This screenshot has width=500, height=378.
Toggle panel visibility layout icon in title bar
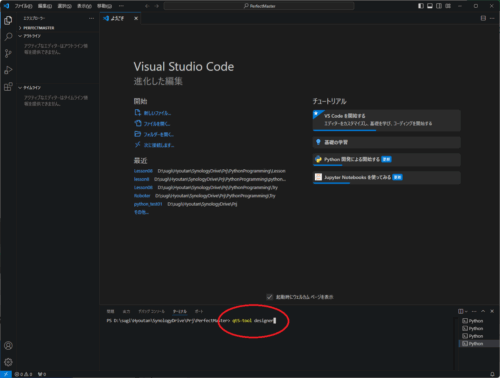[430, 6]
